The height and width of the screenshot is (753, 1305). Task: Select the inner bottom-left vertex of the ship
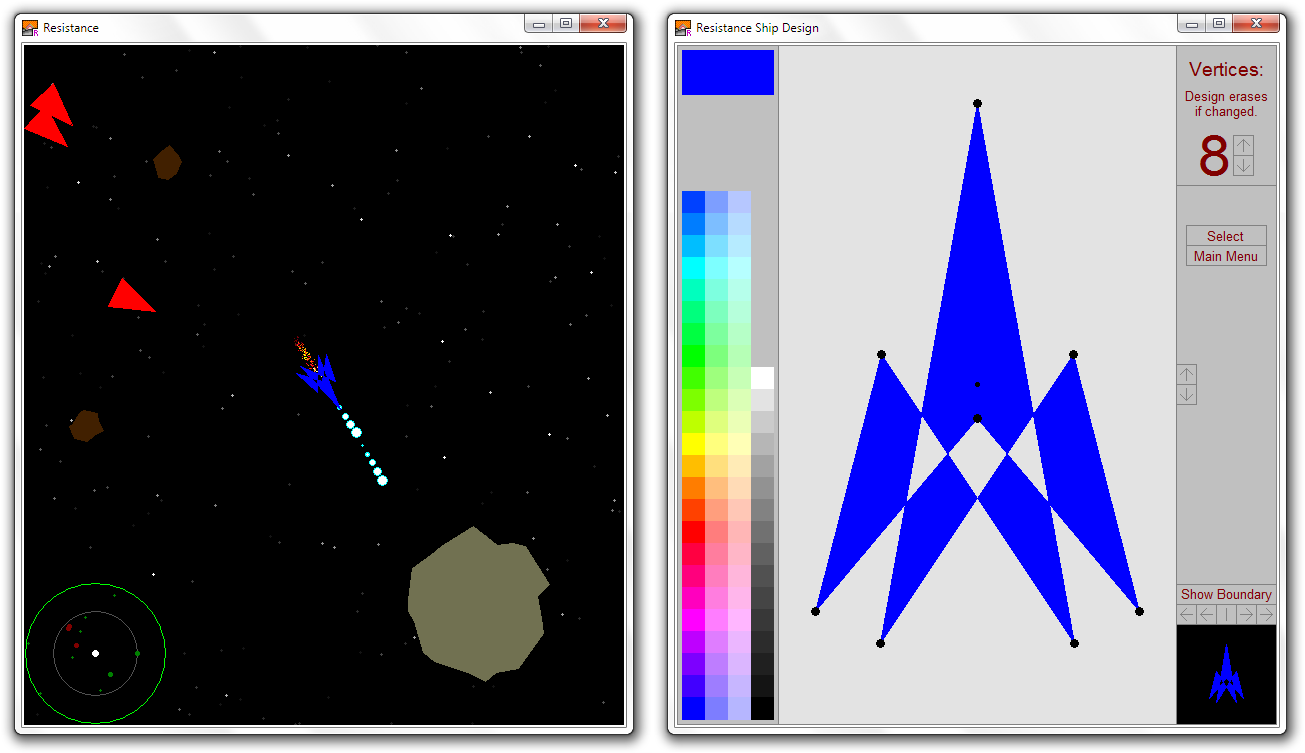click(880, 643)
